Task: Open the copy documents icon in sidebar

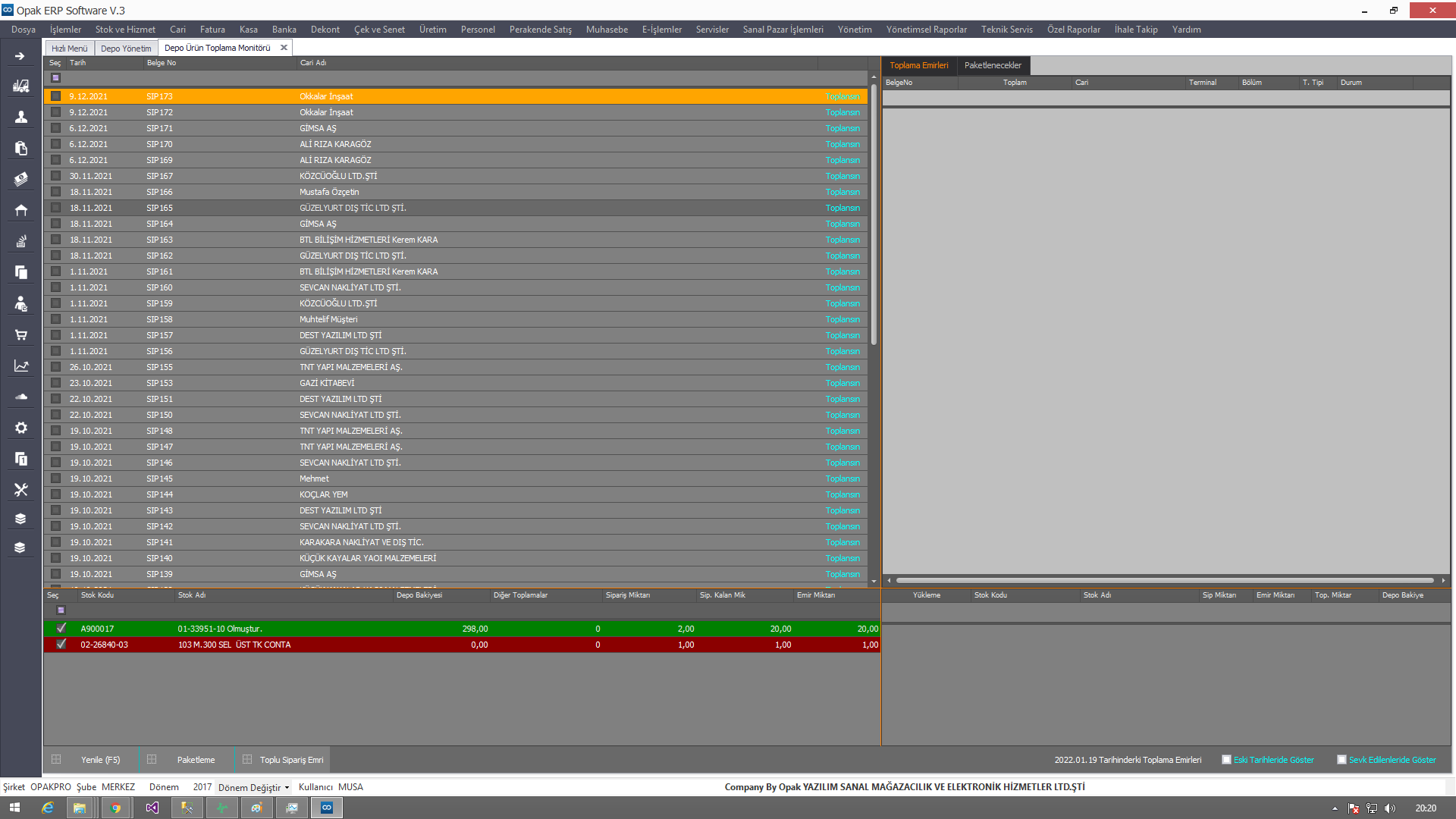Action: [20, 272]
